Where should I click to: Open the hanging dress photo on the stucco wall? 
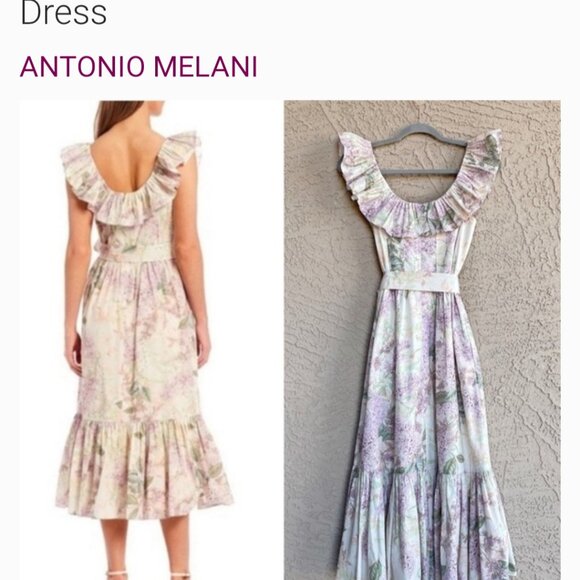[422, 340]
